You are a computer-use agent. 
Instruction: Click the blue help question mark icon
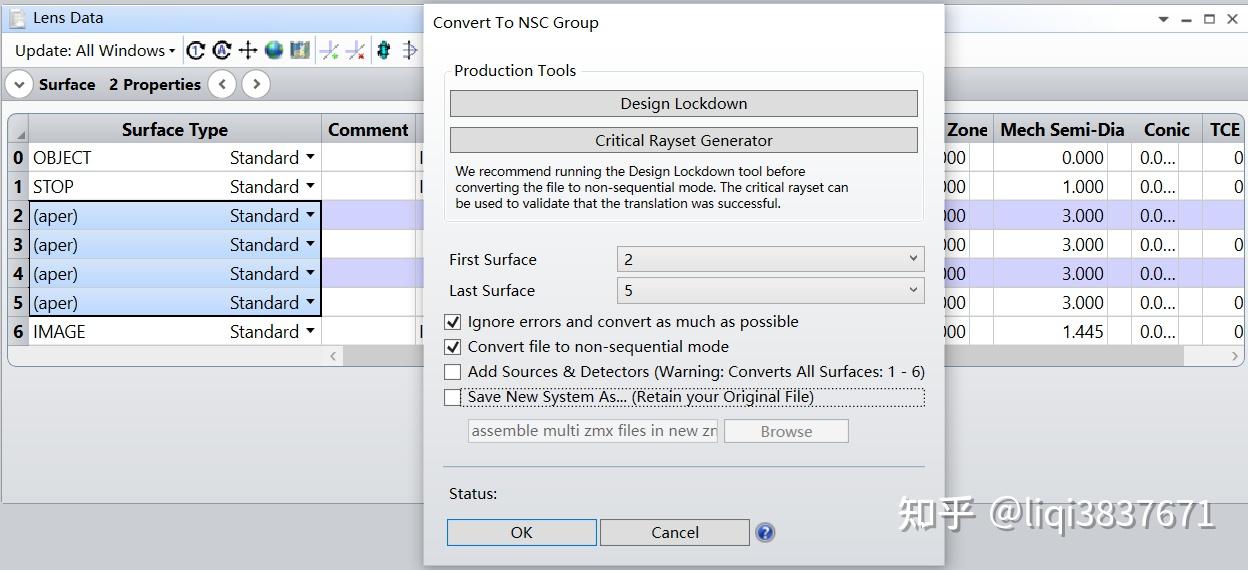pos(765,532)
